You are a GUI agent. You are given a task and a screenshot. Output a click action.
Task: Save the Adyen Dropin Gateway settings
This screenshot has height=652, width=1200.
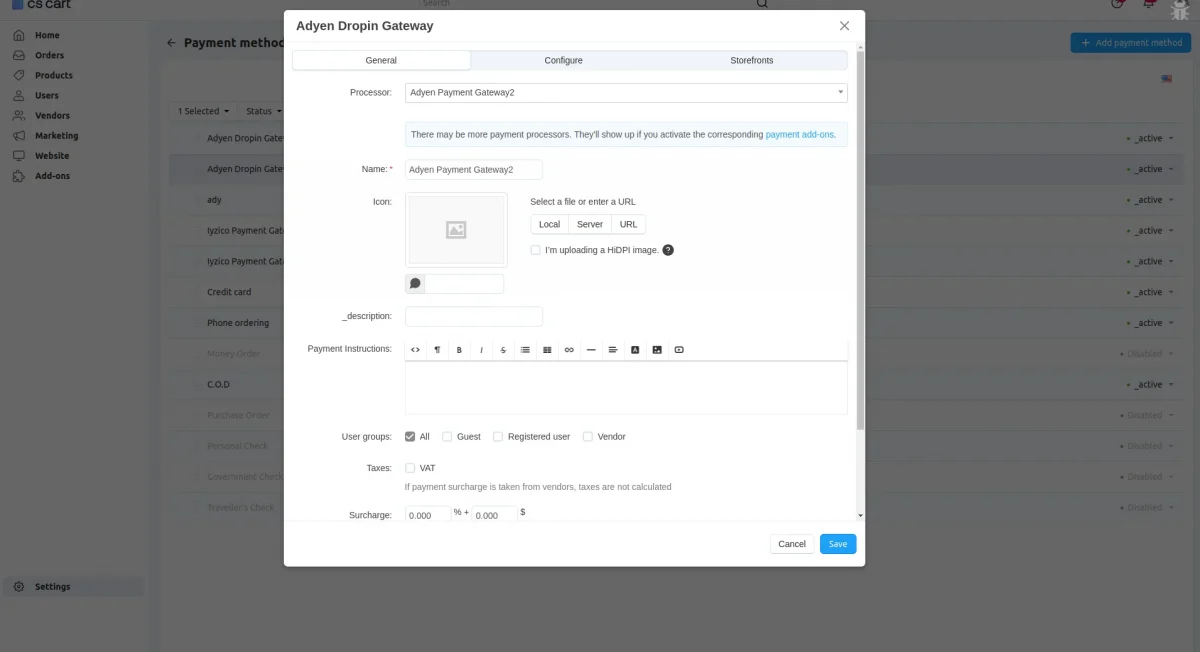(x=837, y=543)
